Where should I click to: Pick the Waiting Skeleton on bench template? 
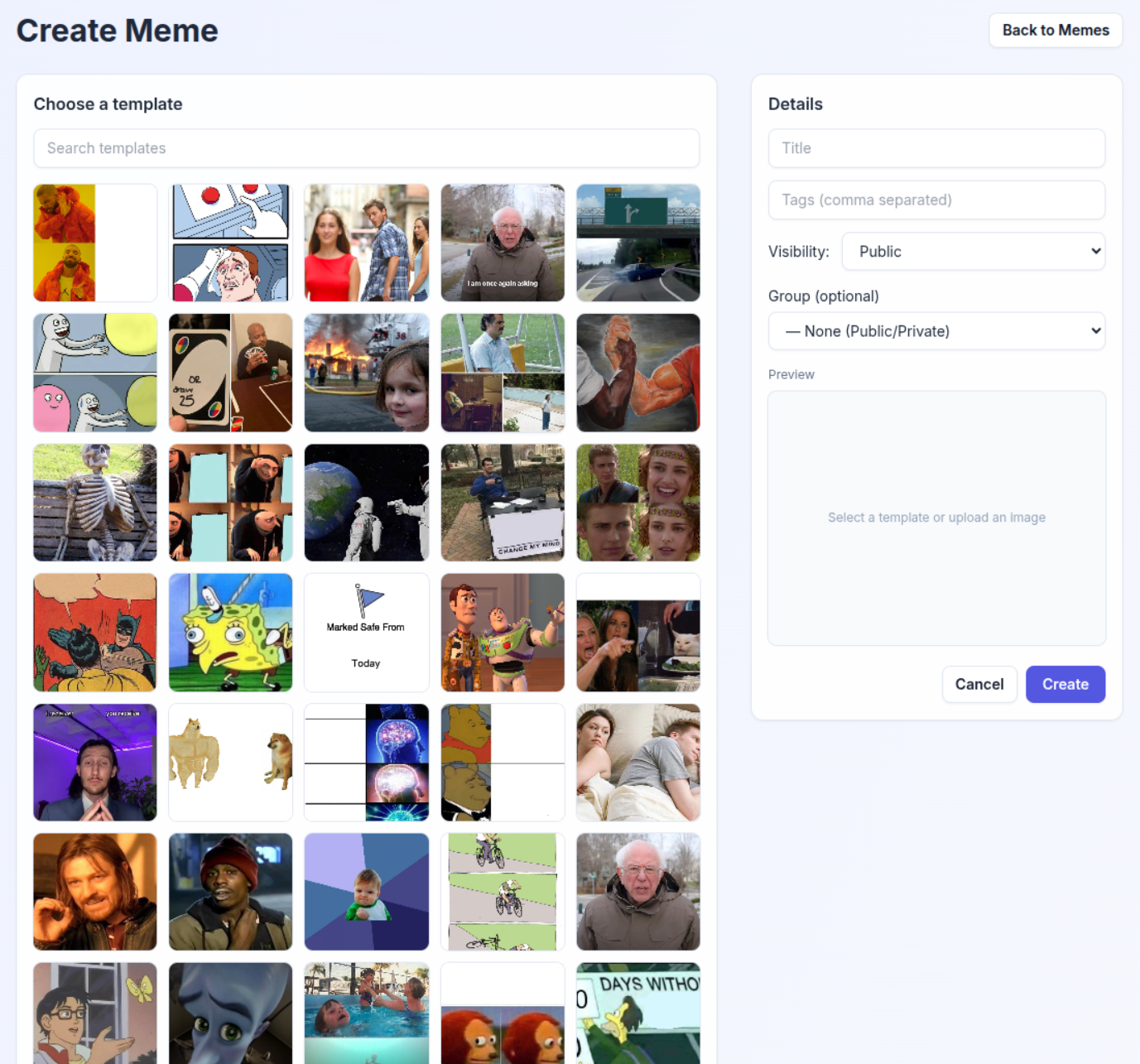click(95, 503)
